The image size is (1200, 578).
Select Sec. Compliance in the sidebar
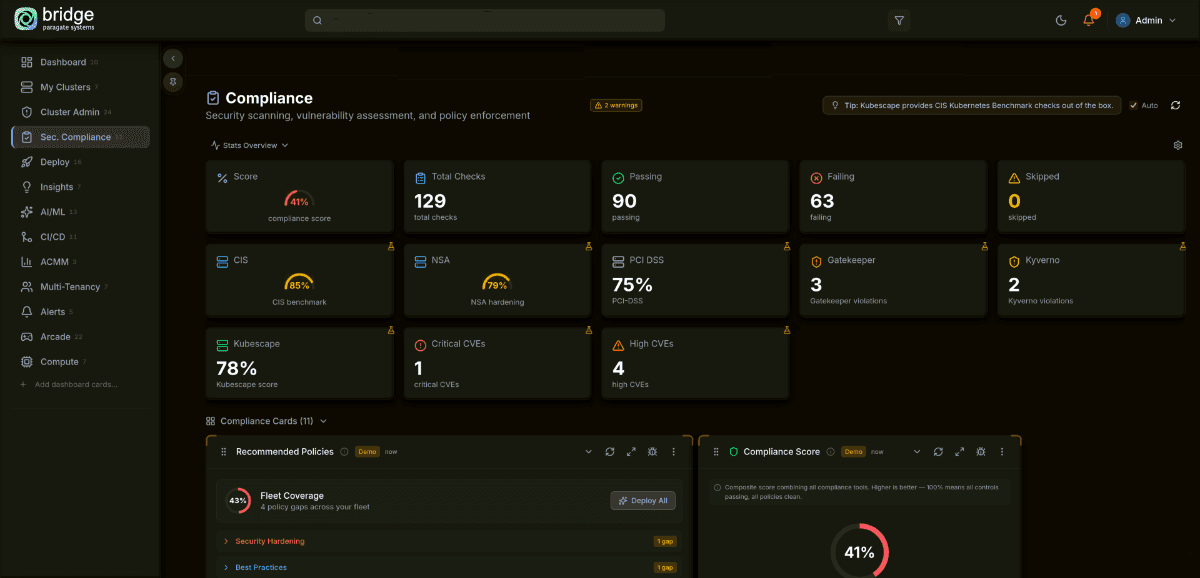click(x=80, y=137)
